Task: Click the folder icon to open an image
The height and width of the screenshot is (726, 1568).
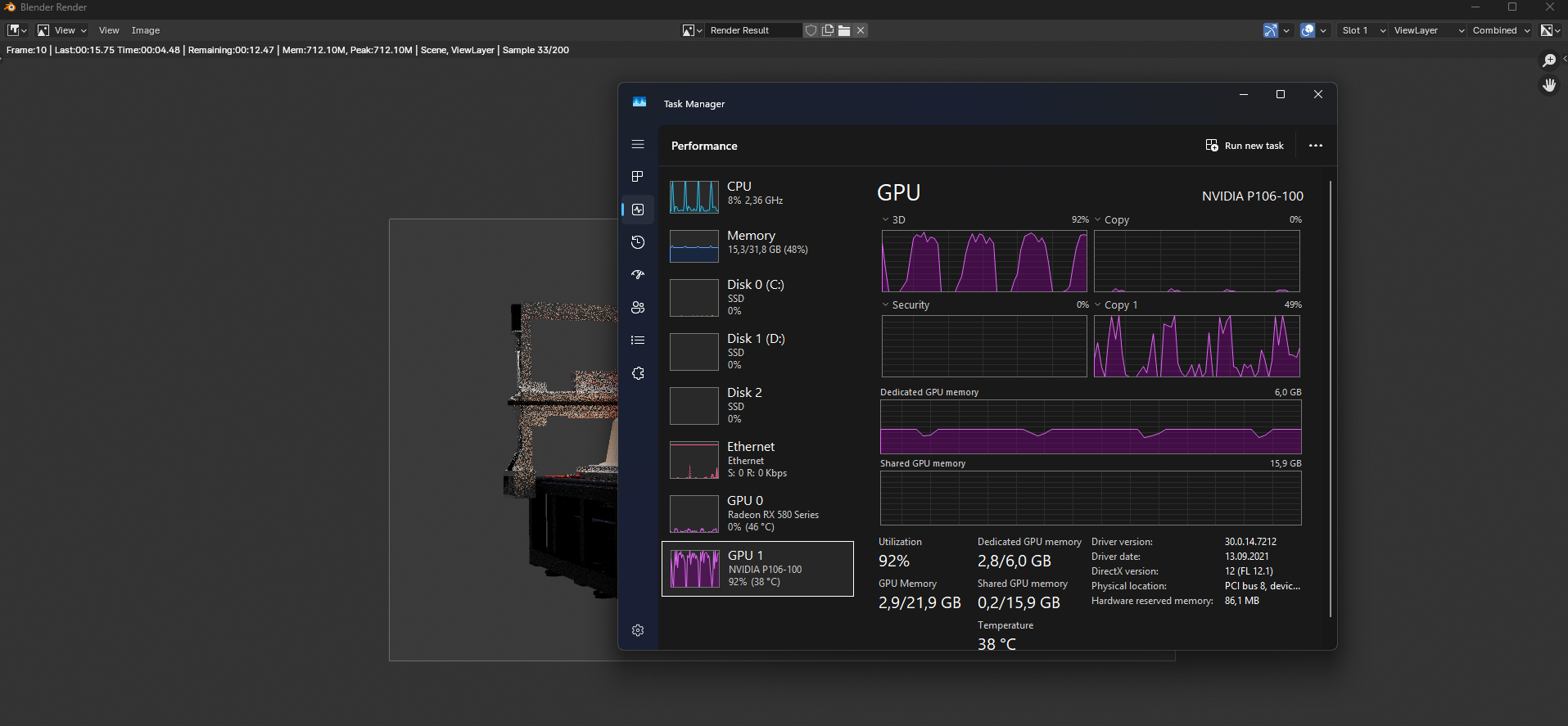Action: [x=844, y=30]
